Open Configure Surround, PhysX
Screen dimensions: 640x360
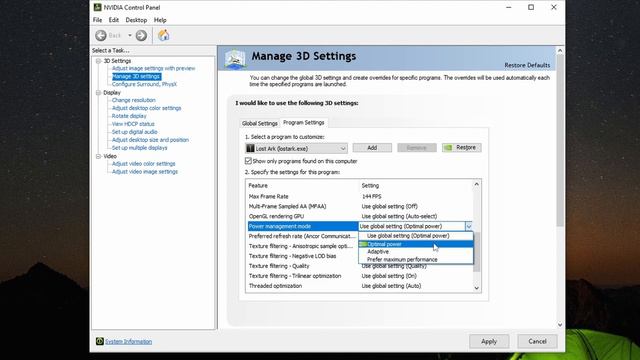tap(144, 84)
